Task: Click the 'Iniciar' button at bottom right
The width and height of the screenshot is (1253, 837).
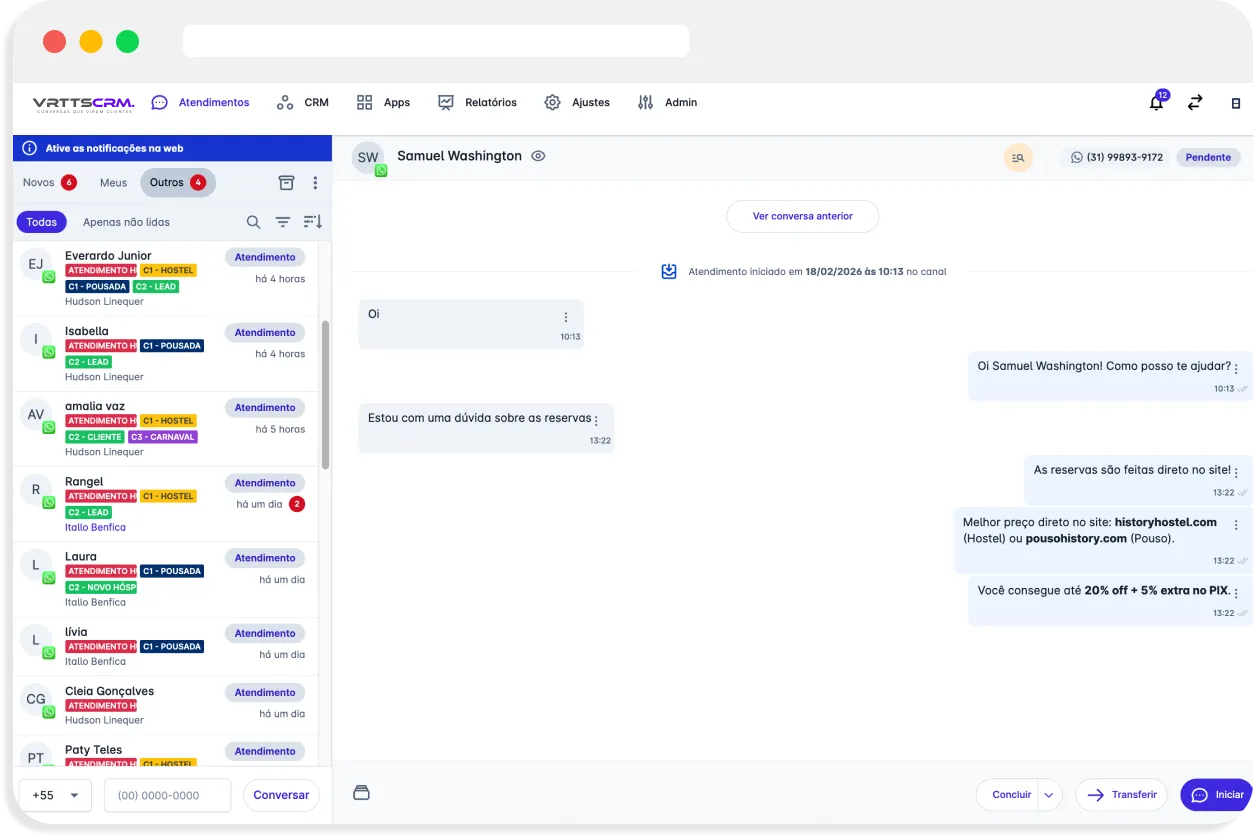Action: (1216, 794)
